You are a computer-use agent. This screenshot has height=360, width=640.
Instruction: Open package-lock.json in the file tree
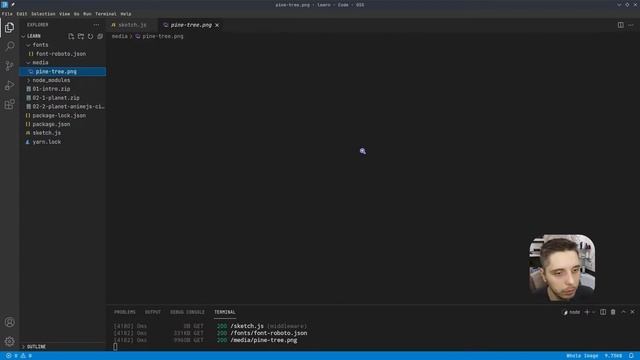click(62, 116)
